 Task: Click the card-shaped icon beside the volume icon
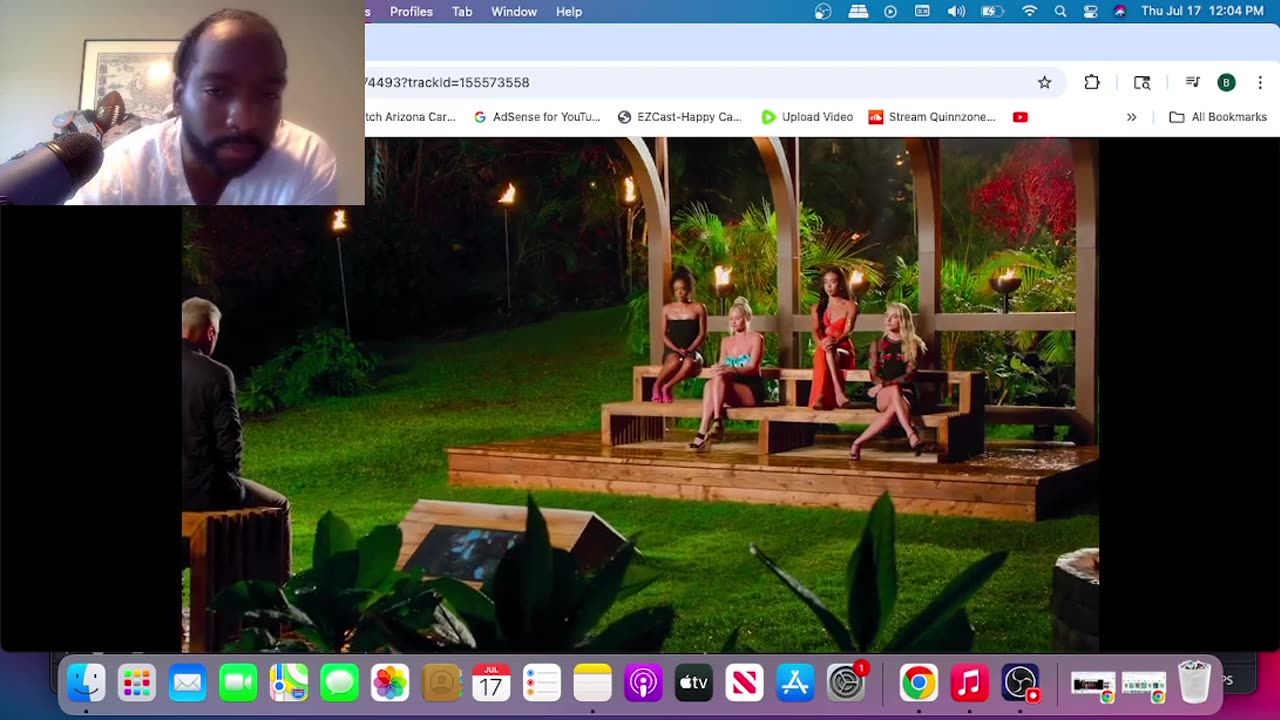tap(923, 12)
